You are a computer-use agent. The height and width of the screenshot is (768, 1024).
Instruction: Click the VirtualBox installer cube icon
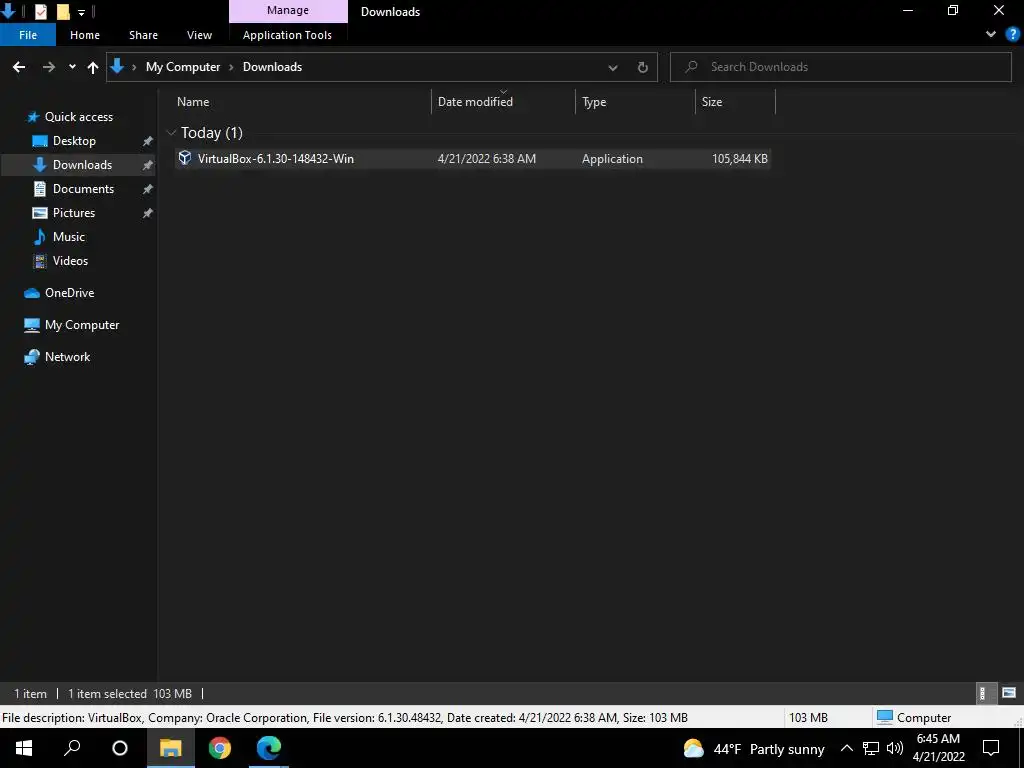point(185,158)
